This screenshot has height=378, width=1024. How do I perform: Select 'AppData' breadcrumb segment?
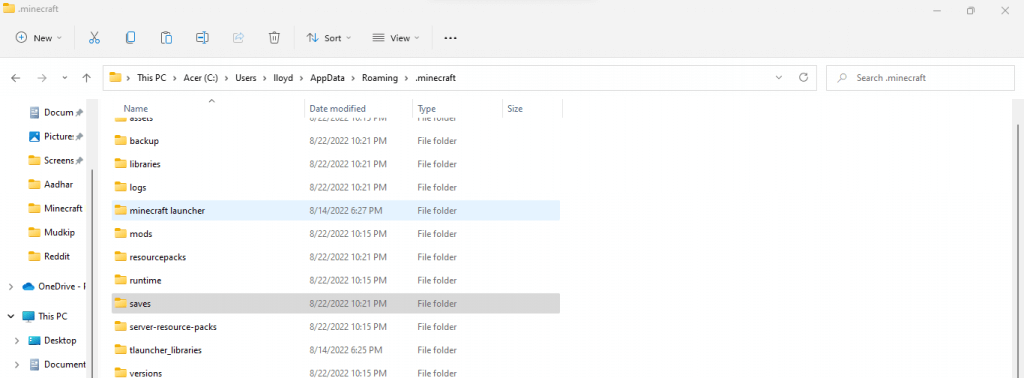[327, 78]
